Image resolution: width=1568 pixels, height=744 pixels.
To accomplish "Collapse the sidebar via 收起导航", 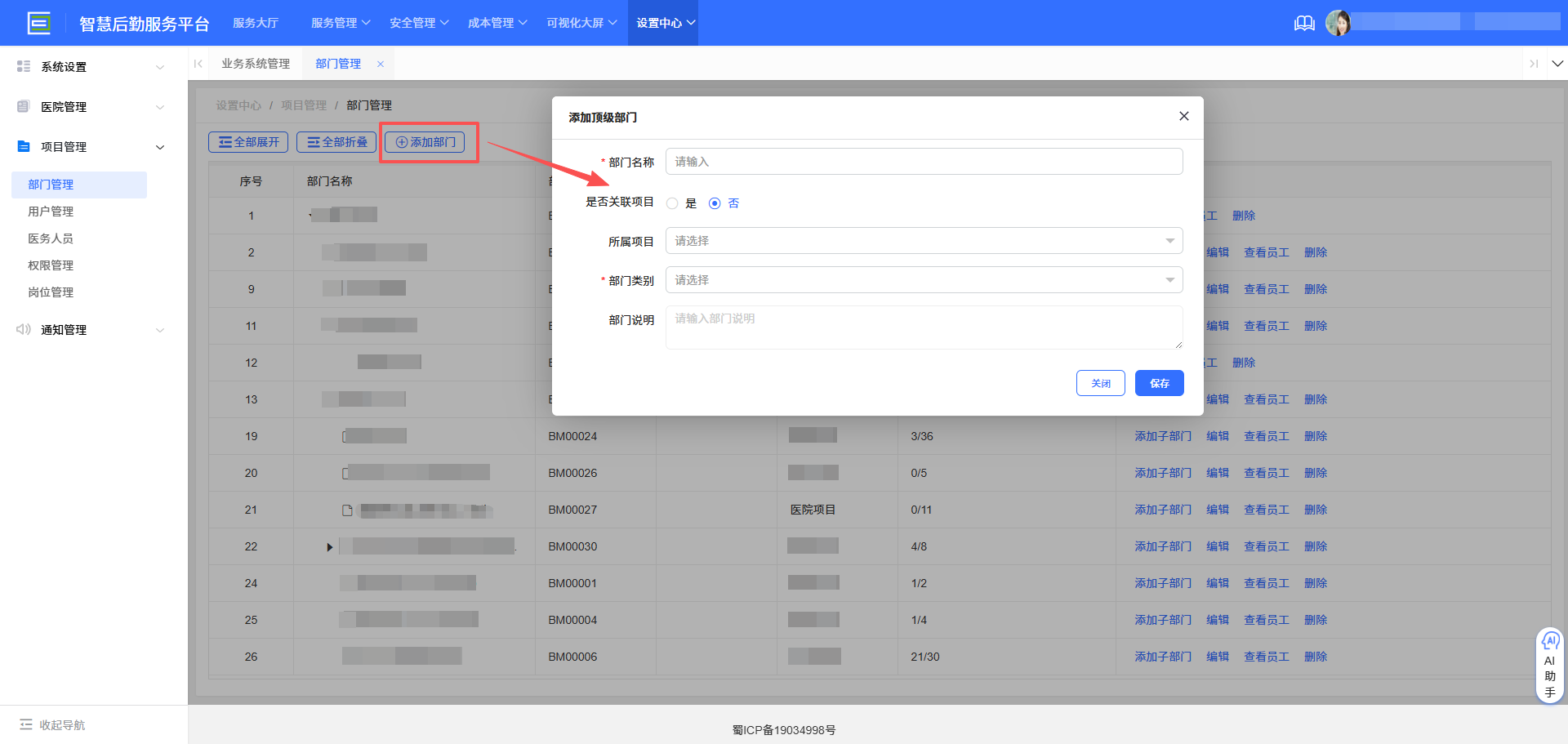I will coord(53,724).
